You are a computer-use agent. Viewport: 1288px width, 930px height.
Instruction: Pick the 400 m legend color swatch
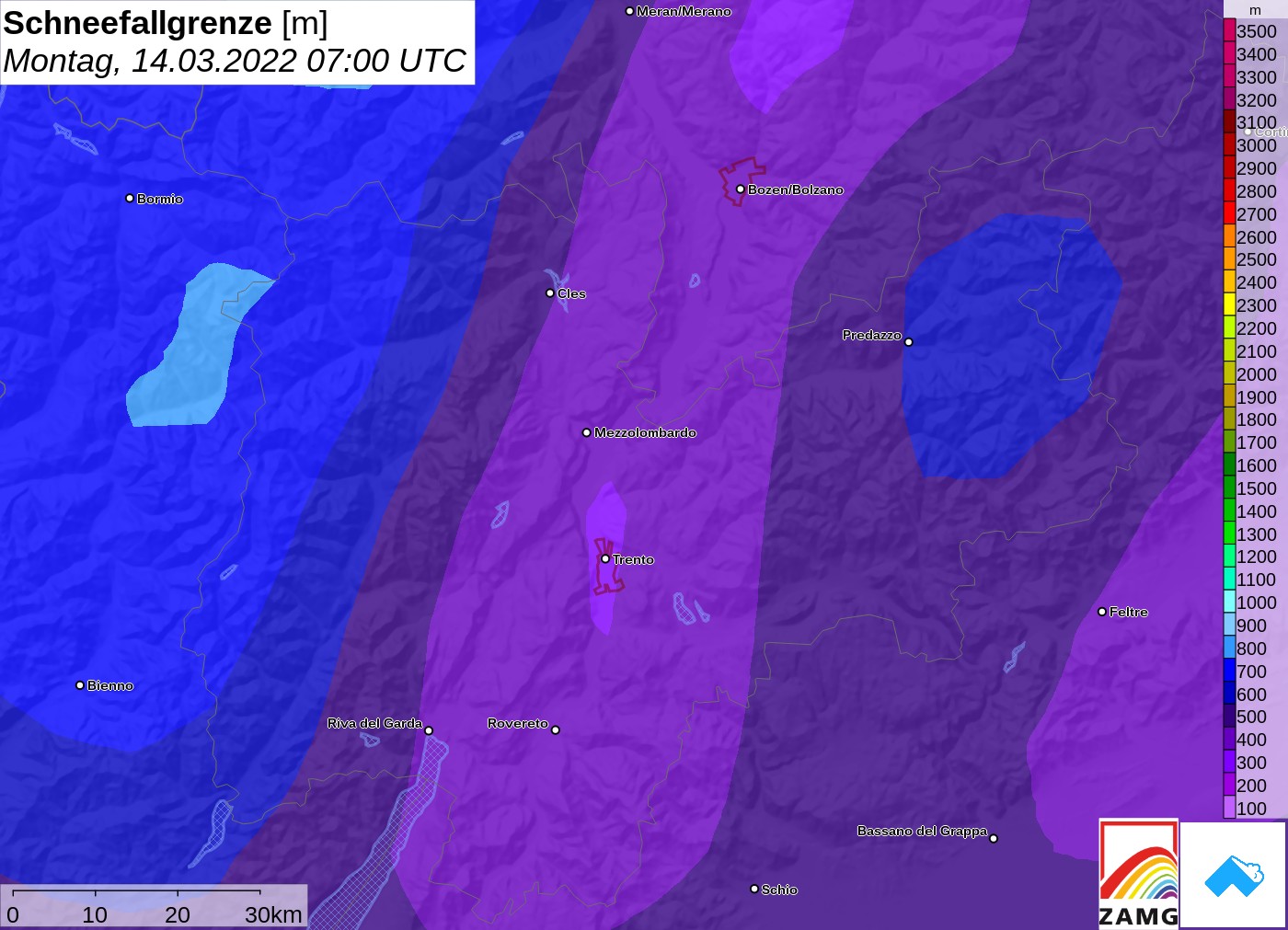1229,739
